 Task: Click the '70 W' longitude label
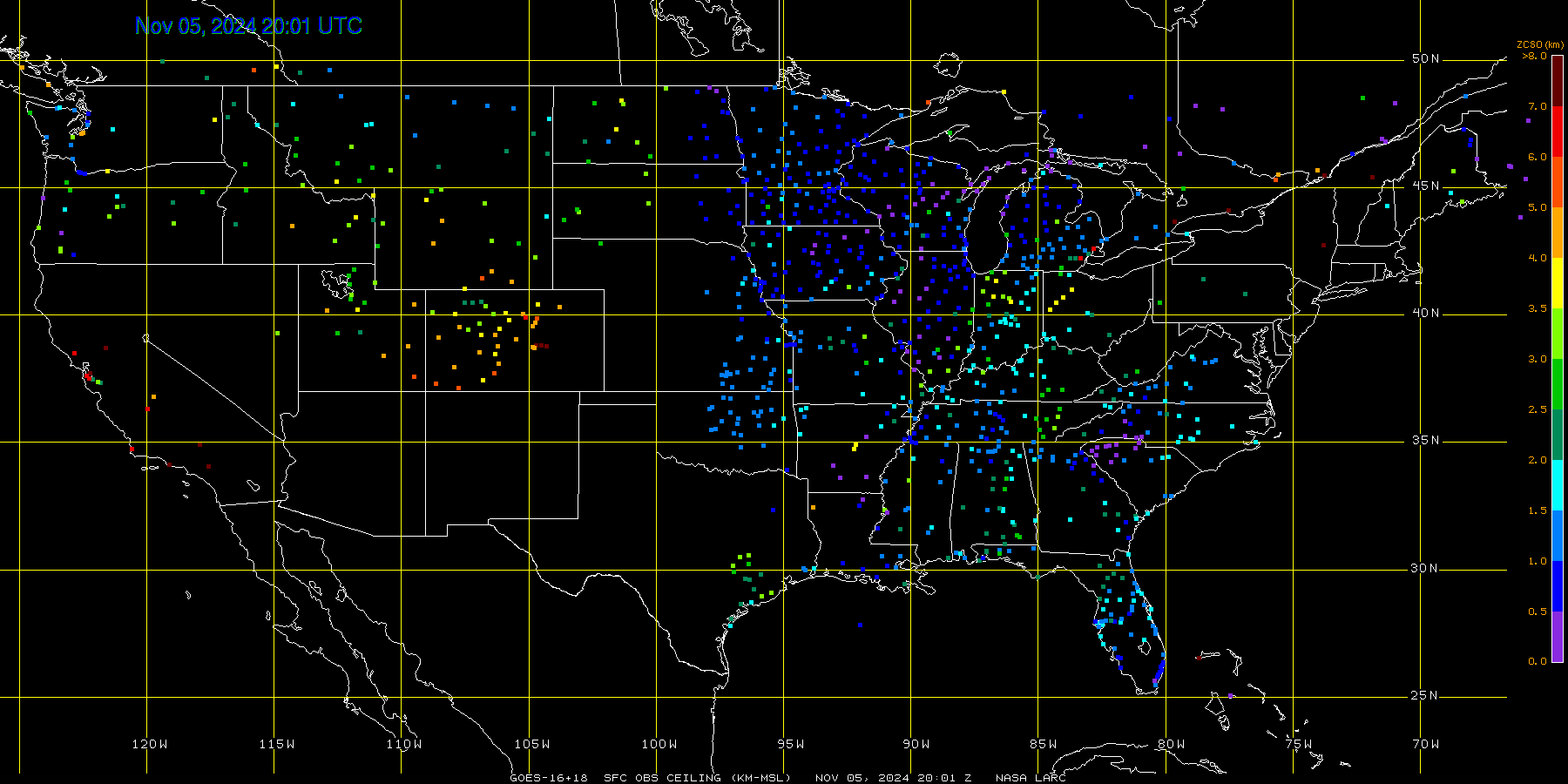(x=1426, y=744)
